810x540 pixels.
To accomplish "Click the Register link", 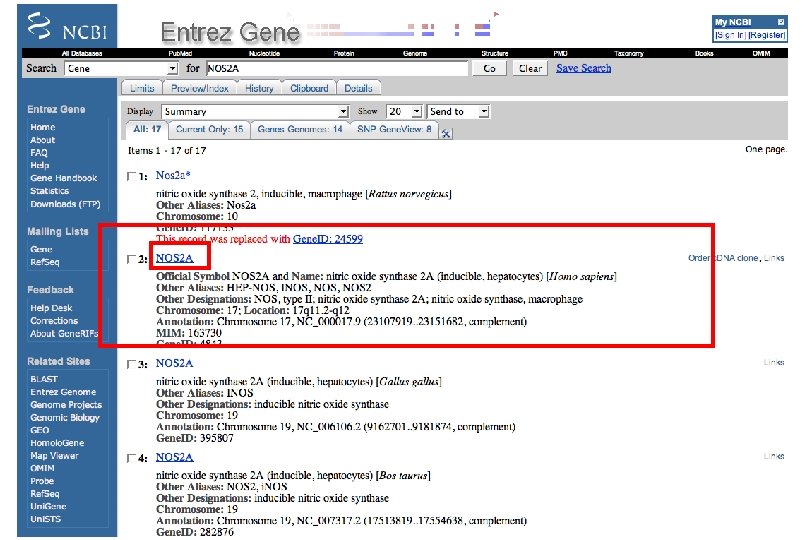I will pos(767,35).
